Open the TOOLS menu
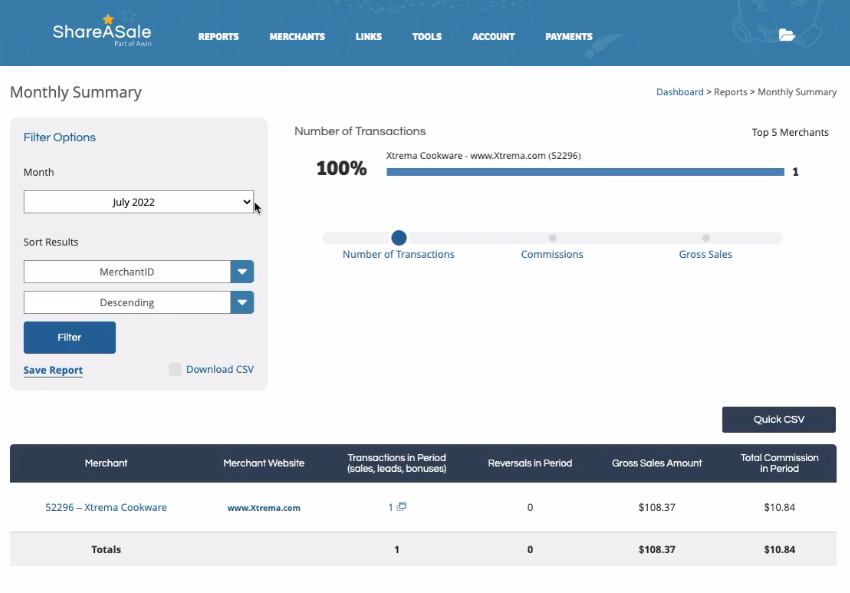The height and width of the screenshot is (593, 850). 427,36
